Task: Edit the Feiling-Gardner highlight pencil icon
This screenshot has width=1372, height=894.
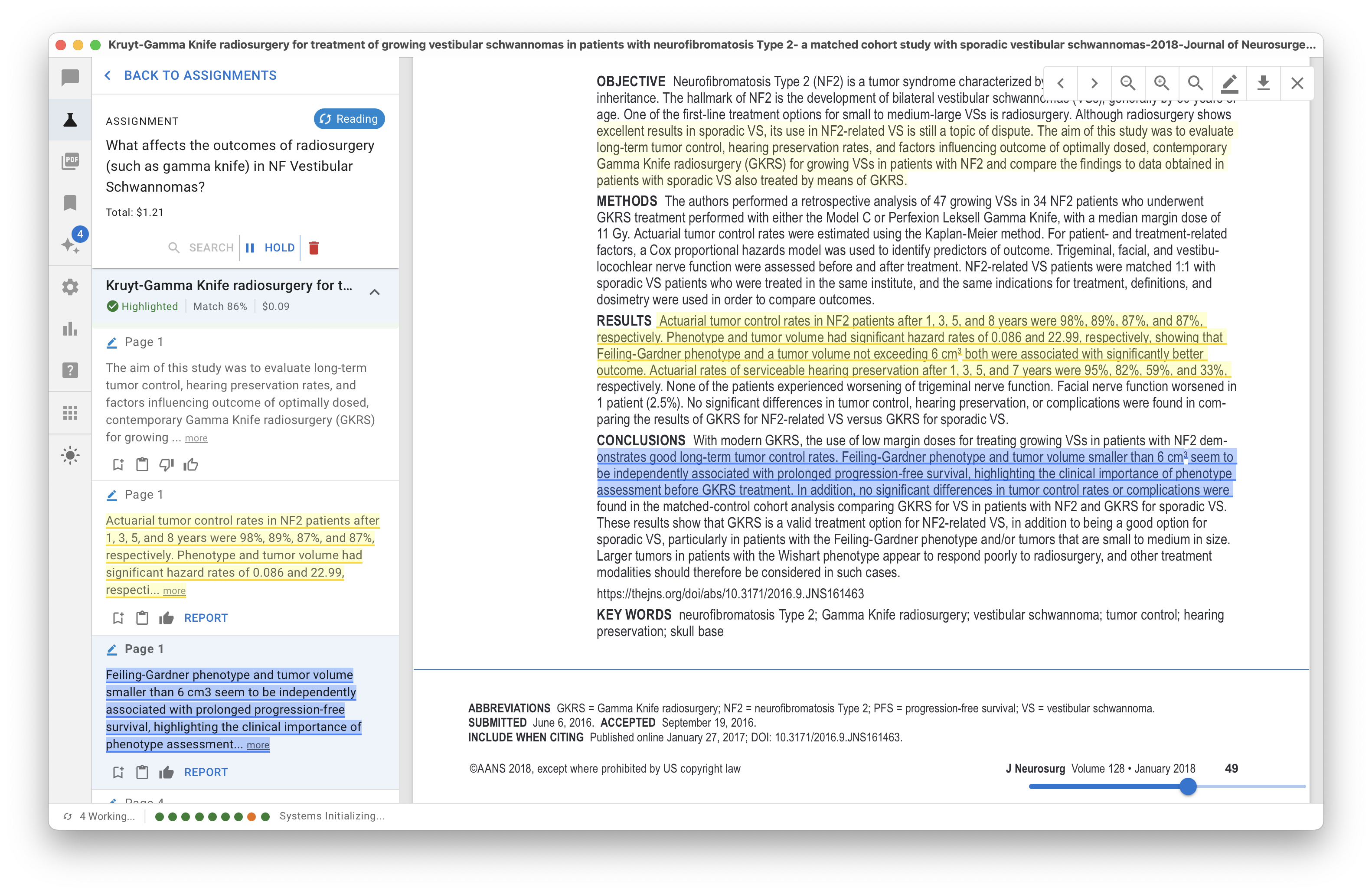Action: [x=112, y=649]
